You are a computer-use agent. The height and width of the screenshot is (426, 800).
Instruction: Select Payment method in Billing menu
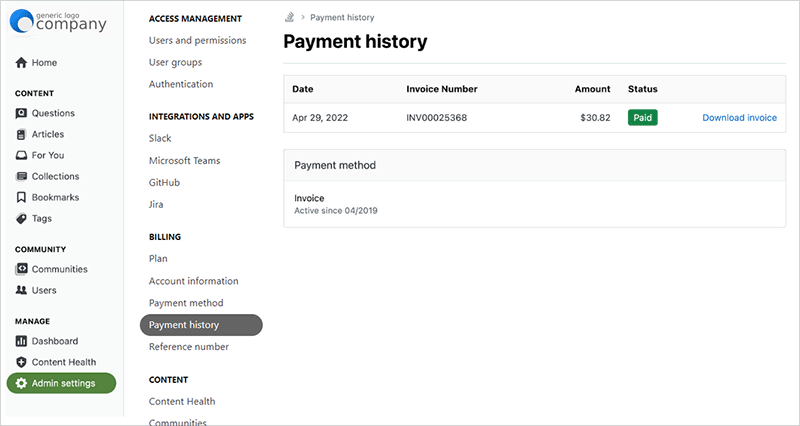click(x=186, y=303)
